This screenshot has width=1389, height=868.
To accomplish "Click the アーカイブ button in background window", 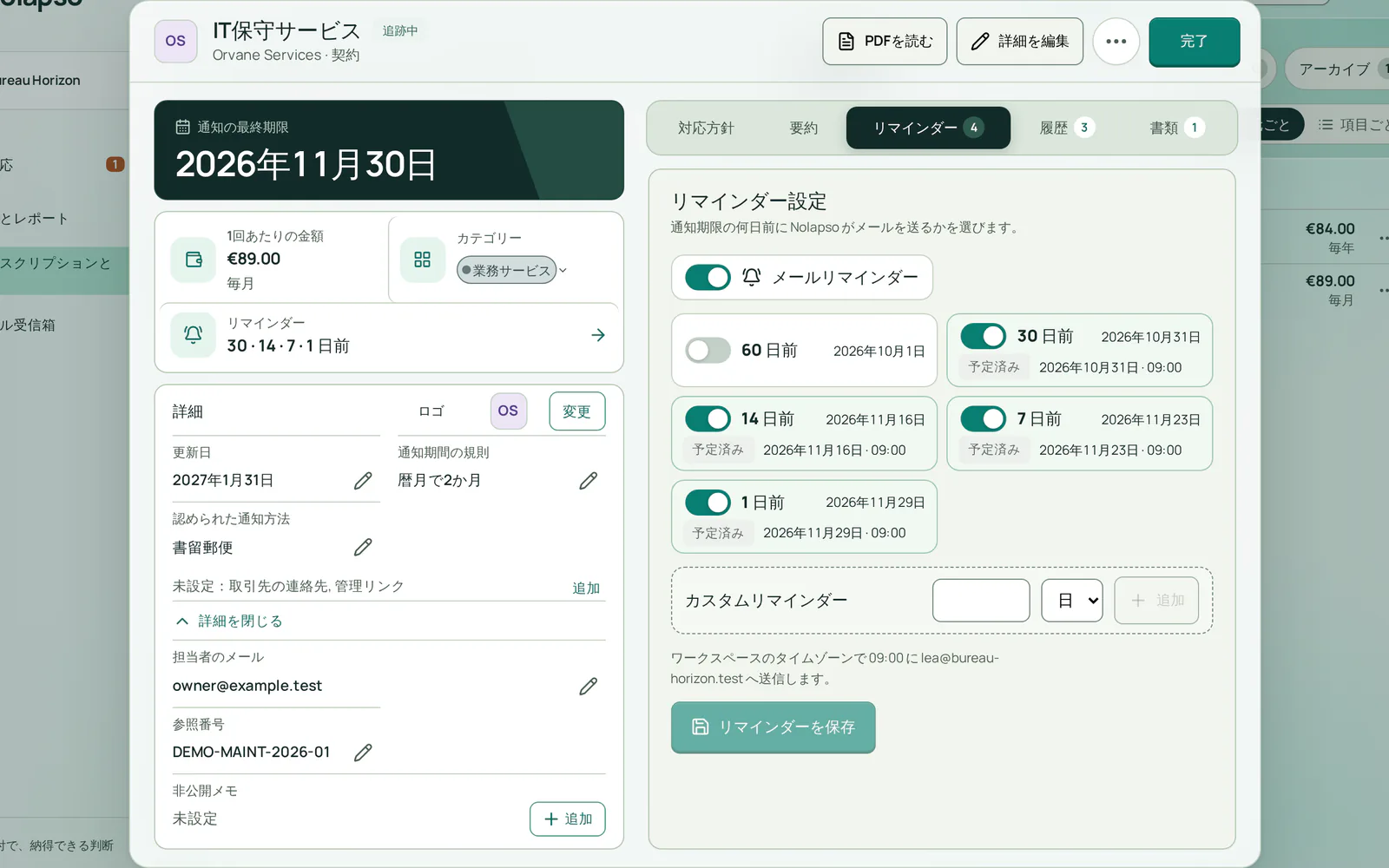I will [x=1338, y=69].
